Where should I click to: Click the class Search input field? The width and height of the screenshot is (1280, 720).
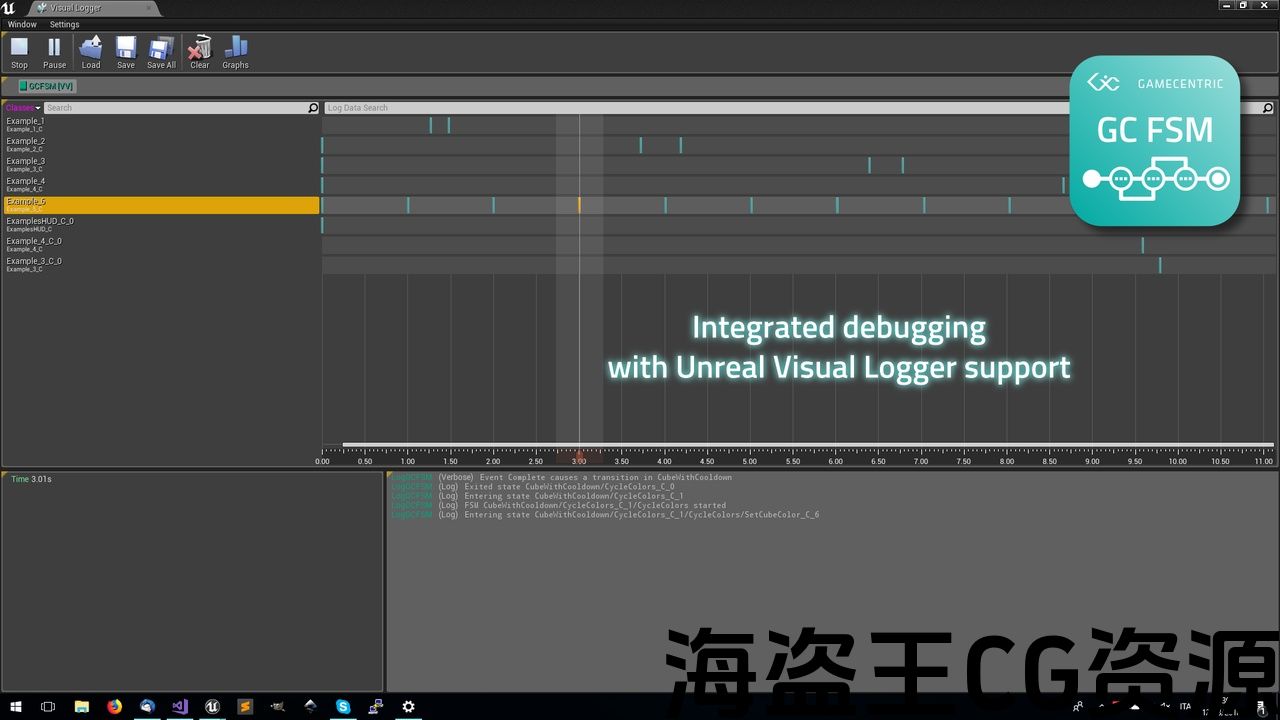tap(175, 108)
